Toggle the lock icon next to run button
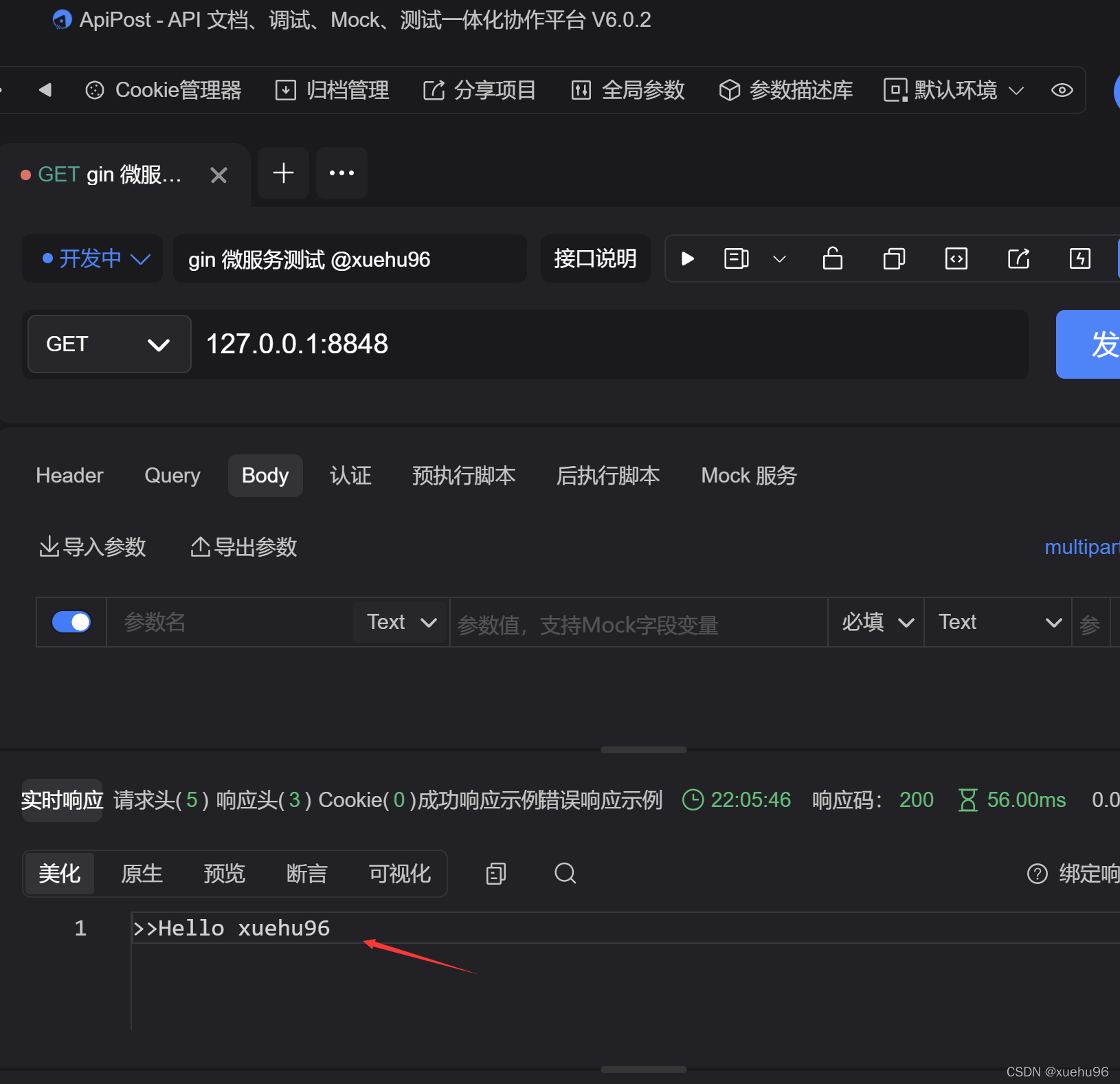The height and width of the screenshot is (1084, 1120). point(832,258)
